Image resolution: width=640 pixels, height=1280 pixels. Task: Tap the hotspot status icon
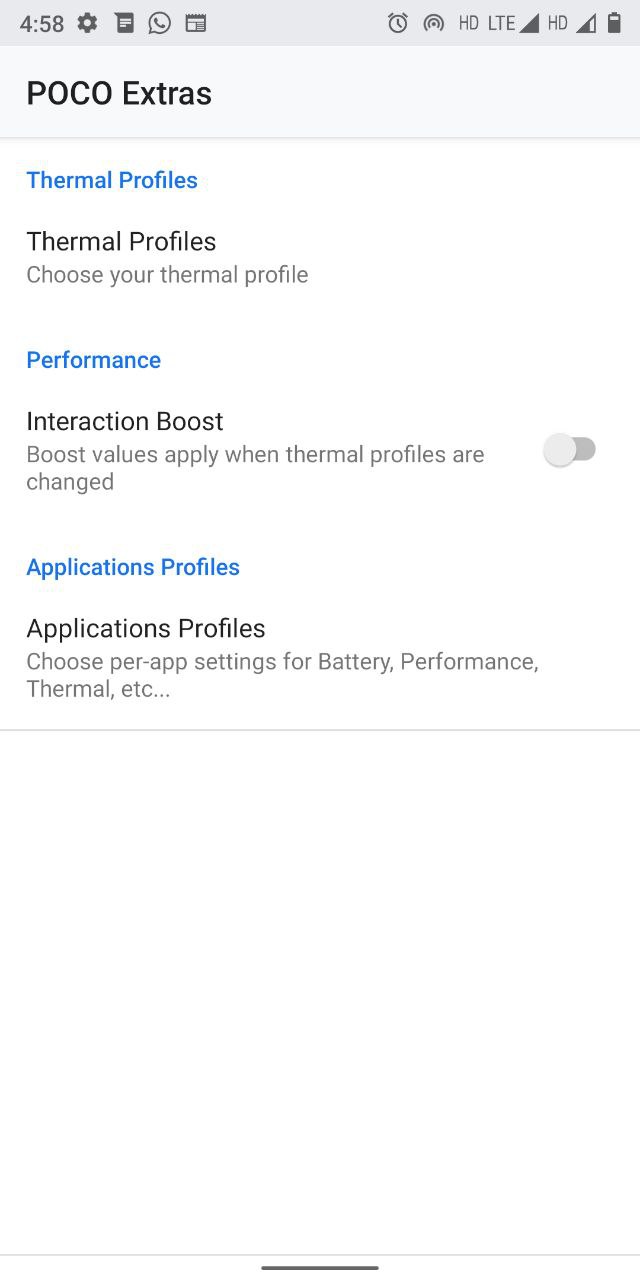(x=433, y=23)
